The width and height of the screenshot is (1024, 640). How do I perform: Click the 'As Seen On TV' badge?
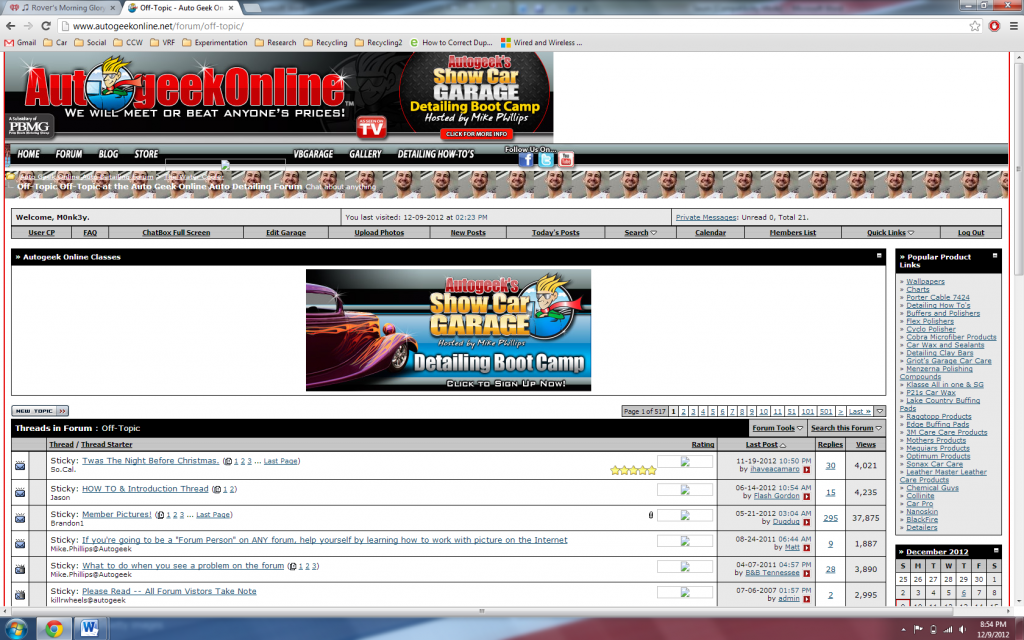pos(371,127)
